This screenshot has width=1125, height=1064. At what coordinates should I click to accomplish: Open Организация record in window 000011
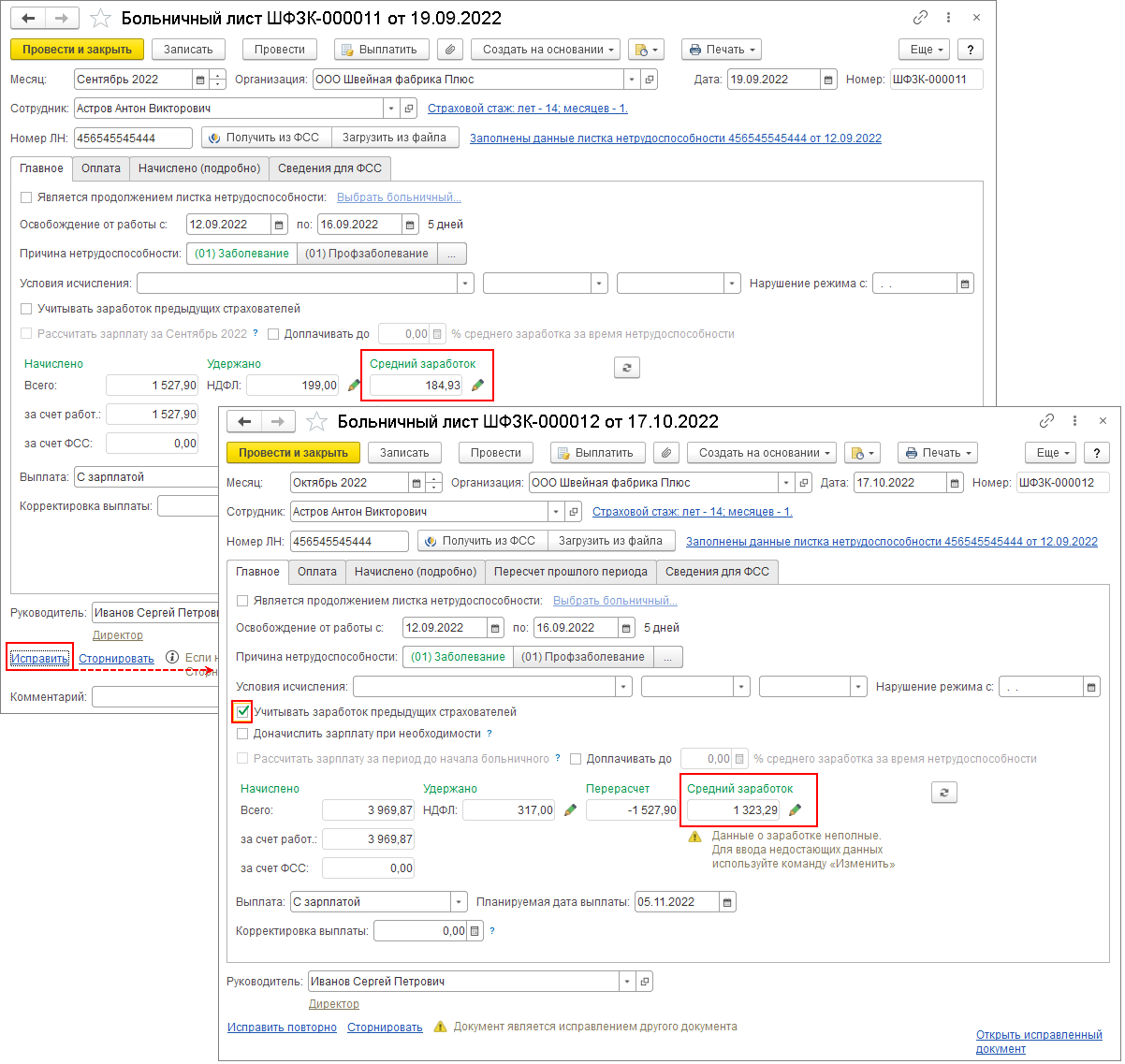pyautogui.click(x=650, y=80)
